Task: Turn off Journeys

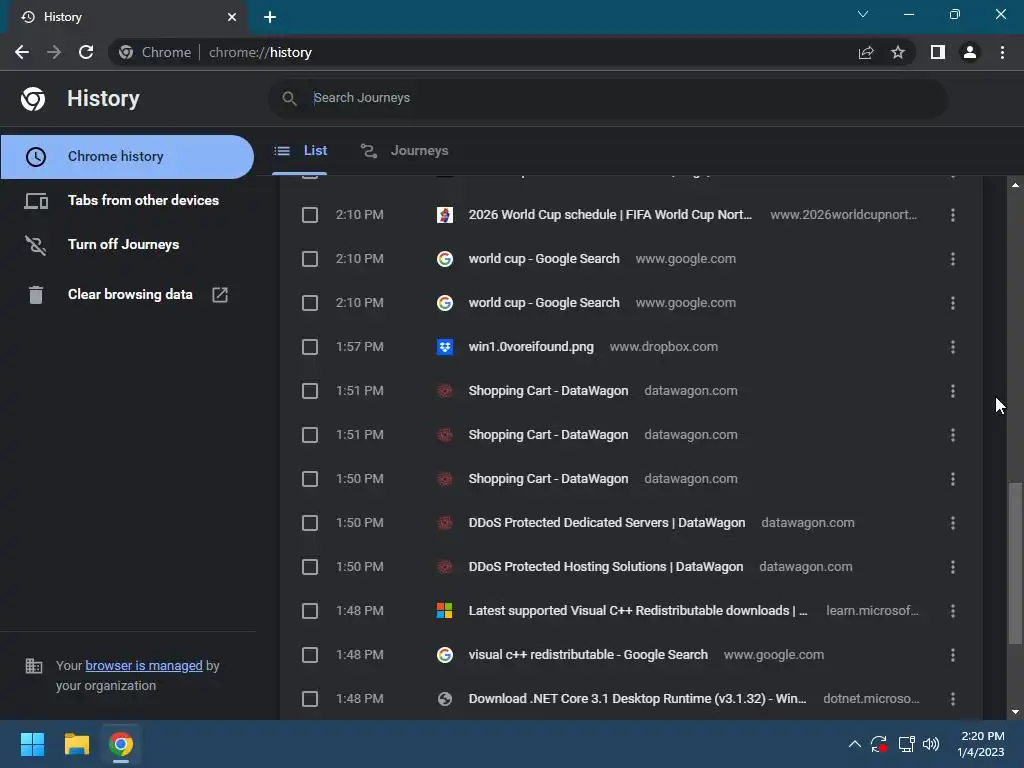Action: (127, 244)
